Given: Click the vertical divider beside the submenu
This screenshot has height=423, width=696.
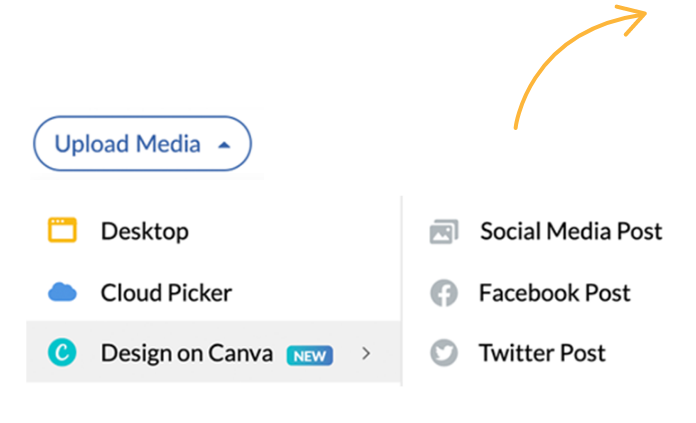Looking at the screenshot, I should click(401, 290).
